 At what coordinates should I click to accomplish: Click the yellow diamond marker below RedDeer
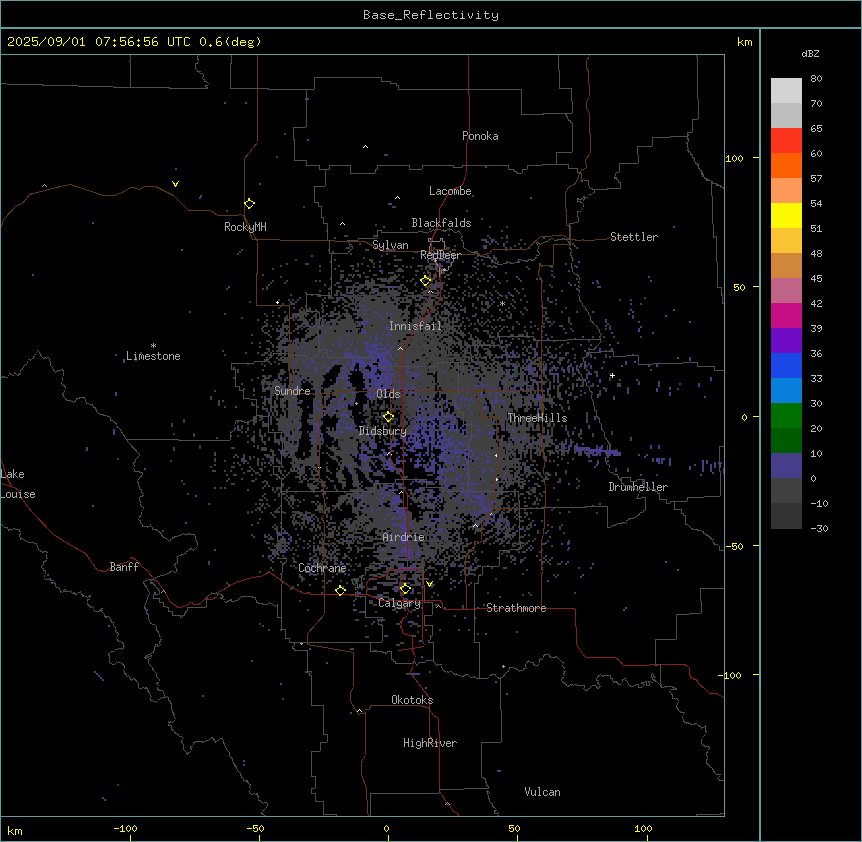[x=426, y=281]
